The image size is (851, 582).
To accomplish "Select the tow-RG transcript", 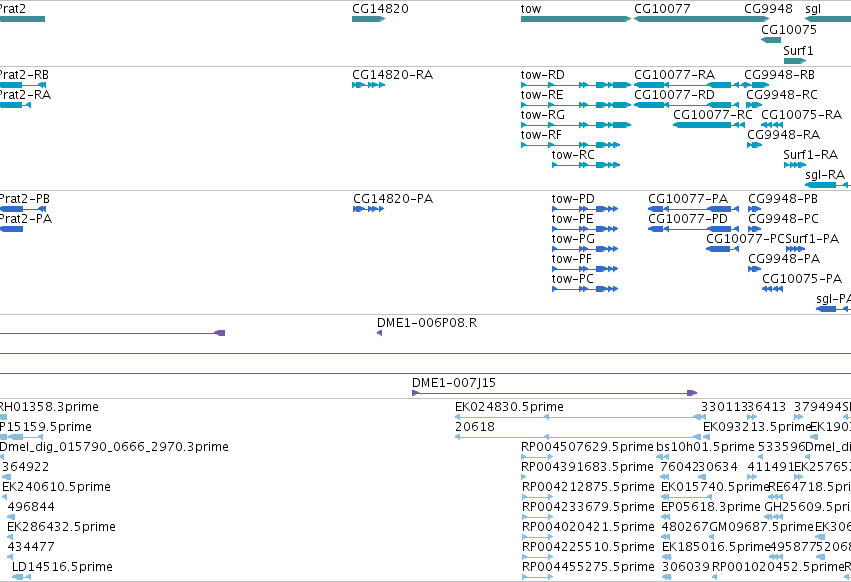I will click(x=576, y=125).
